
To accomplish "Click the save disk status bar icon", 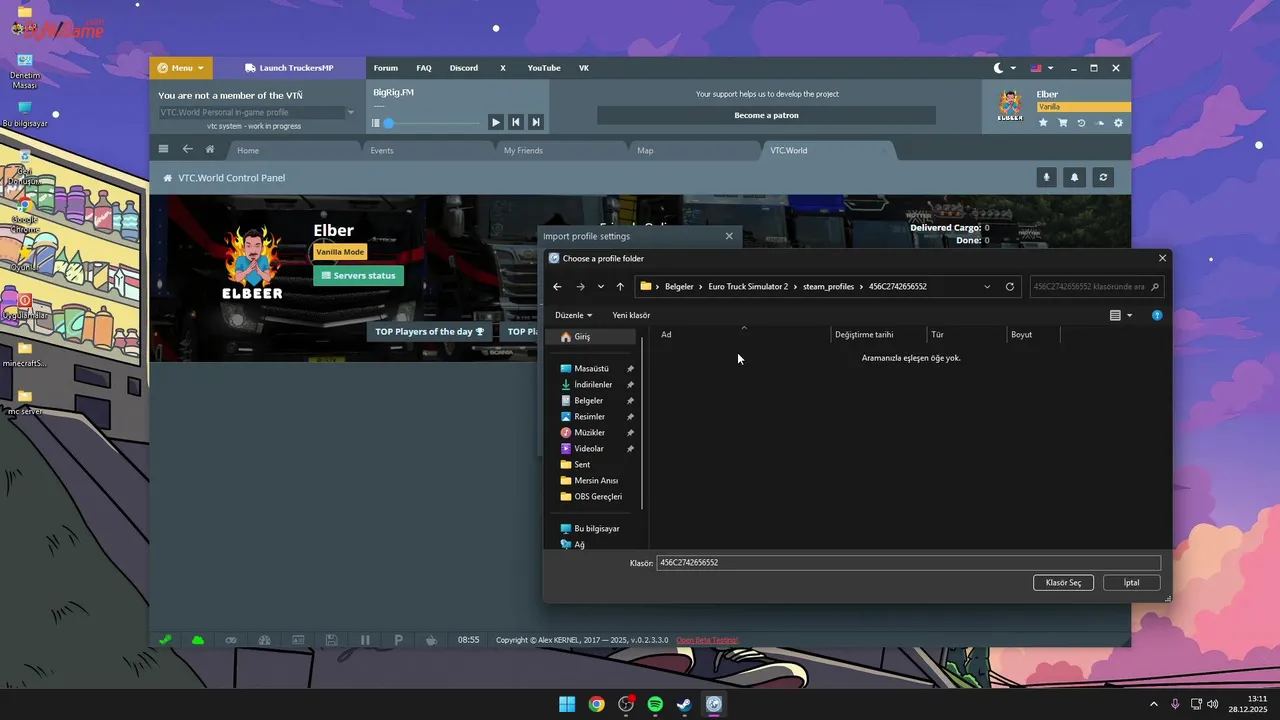I will coord(332,639).
